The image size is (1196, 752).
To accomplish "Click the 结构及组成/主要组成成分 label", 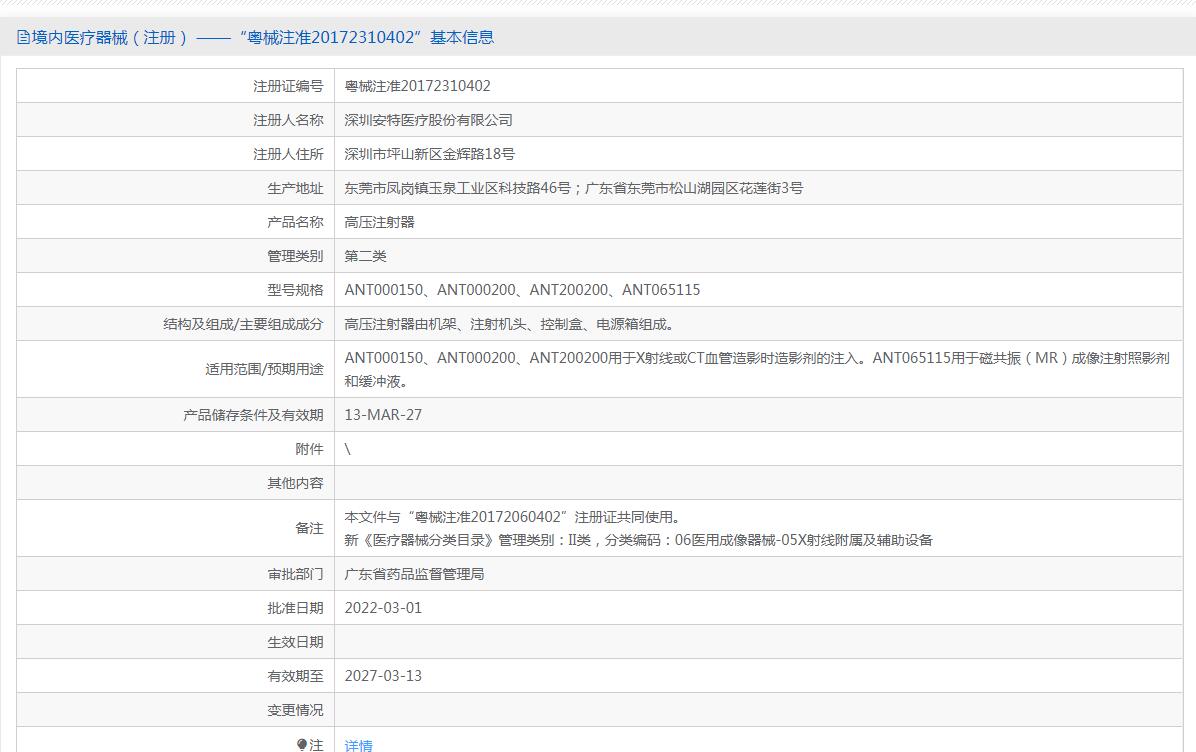I will tap(243, 324).
